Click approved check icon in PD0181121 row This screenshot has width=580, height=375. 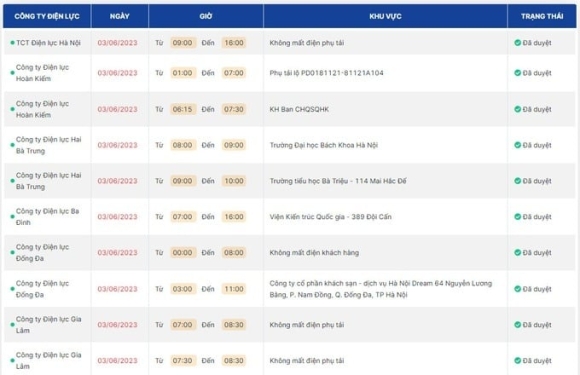point(517,73)
